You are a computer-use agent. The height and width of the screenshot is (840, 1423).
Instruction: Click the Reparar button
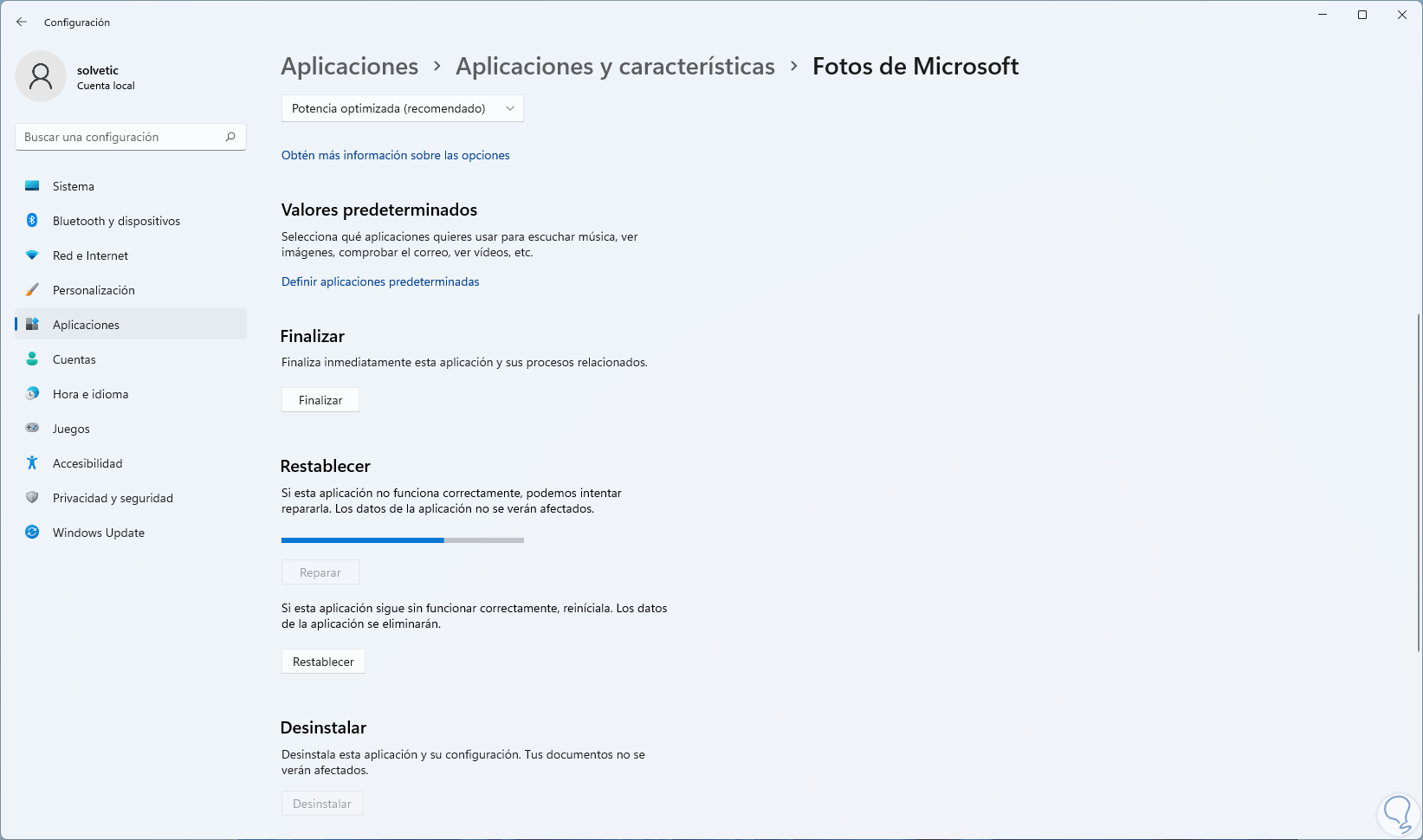click(x=320, y=572)
